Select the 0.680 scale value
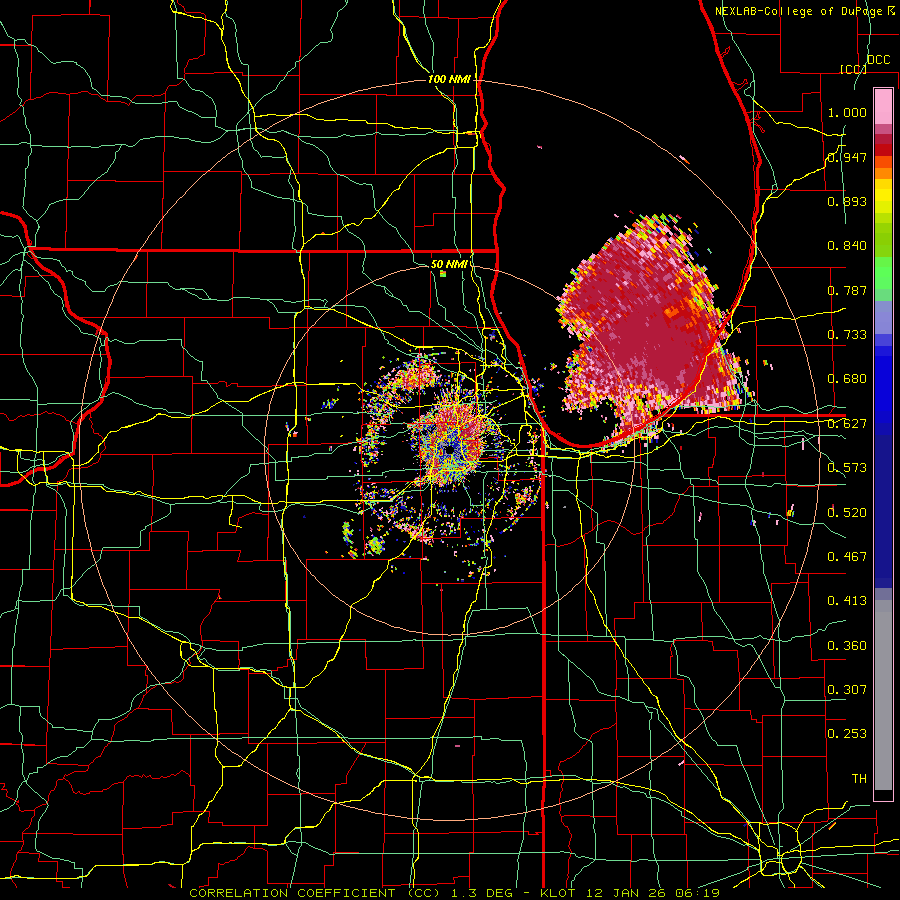This screenshot has width=900, height=900. (x=847, y=379)
